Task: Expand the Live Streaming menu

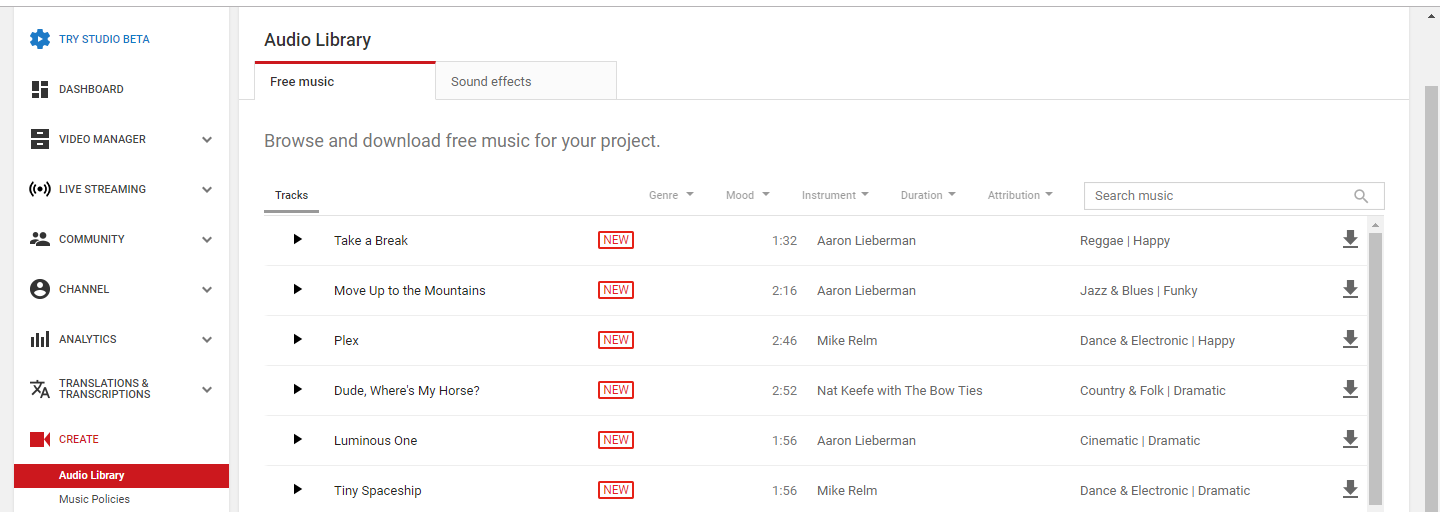Action: 207,189
